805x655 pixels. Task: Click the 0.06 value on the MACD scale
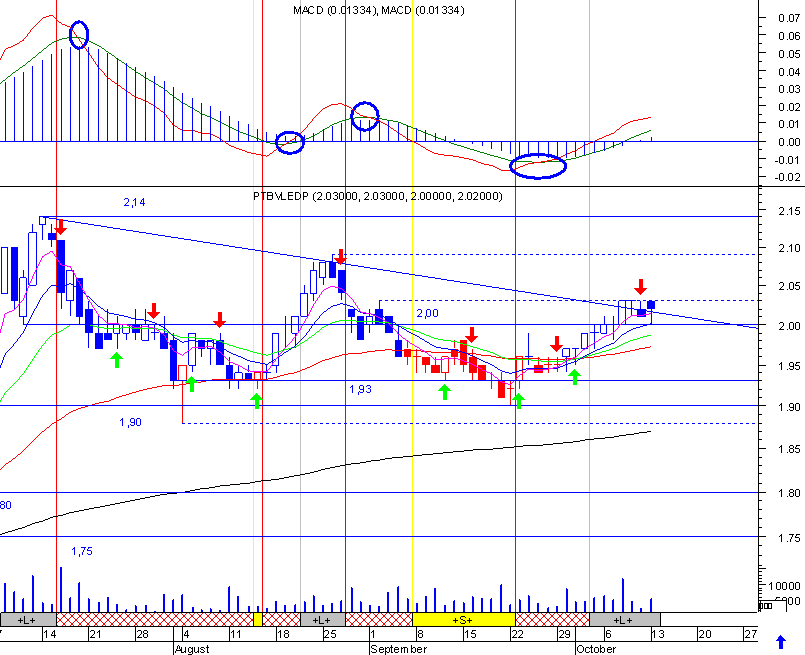[x=789, y=36]
